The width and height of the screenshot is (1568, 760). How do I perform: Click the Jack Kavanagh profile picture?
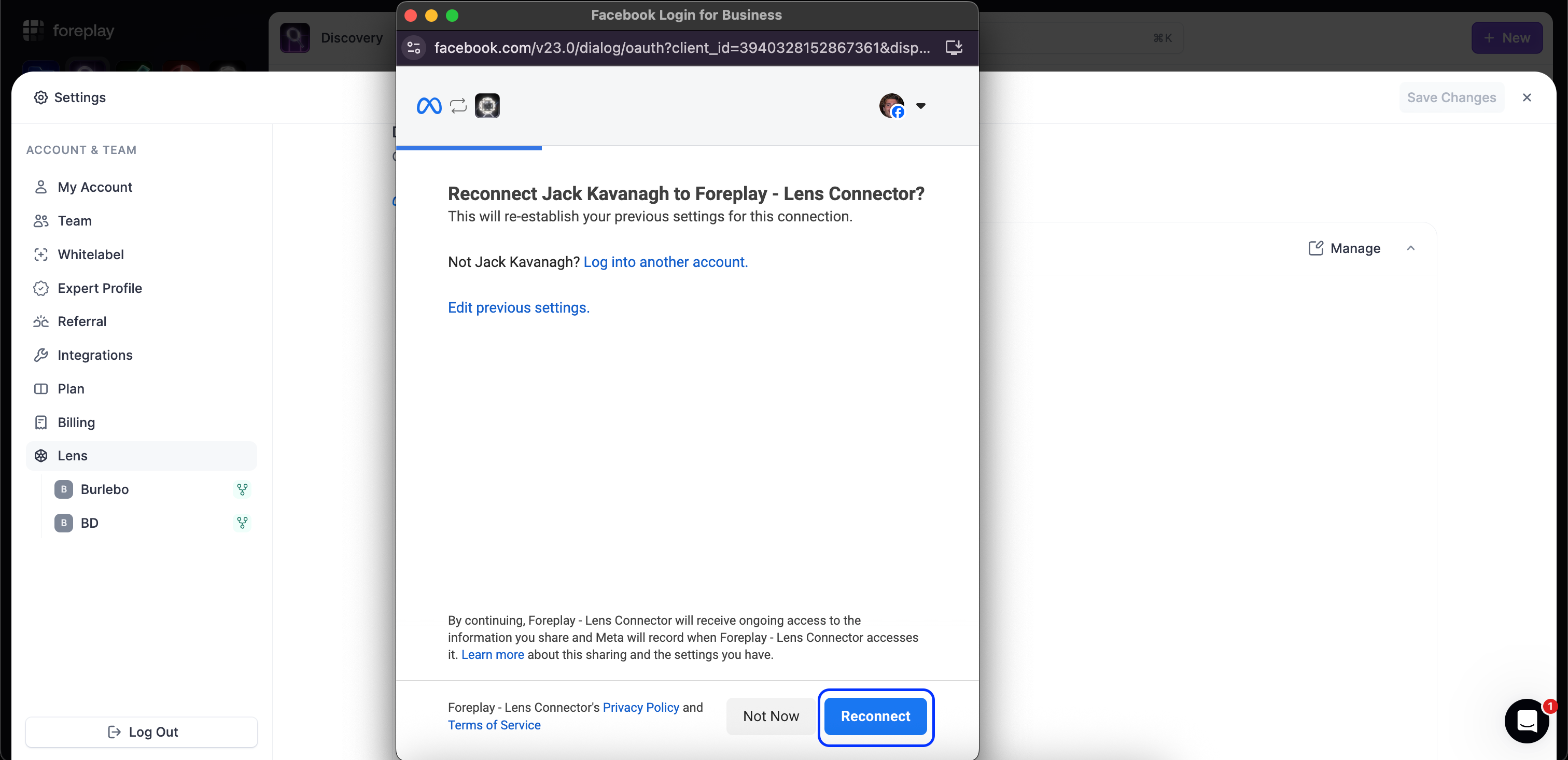coord(892,106)
